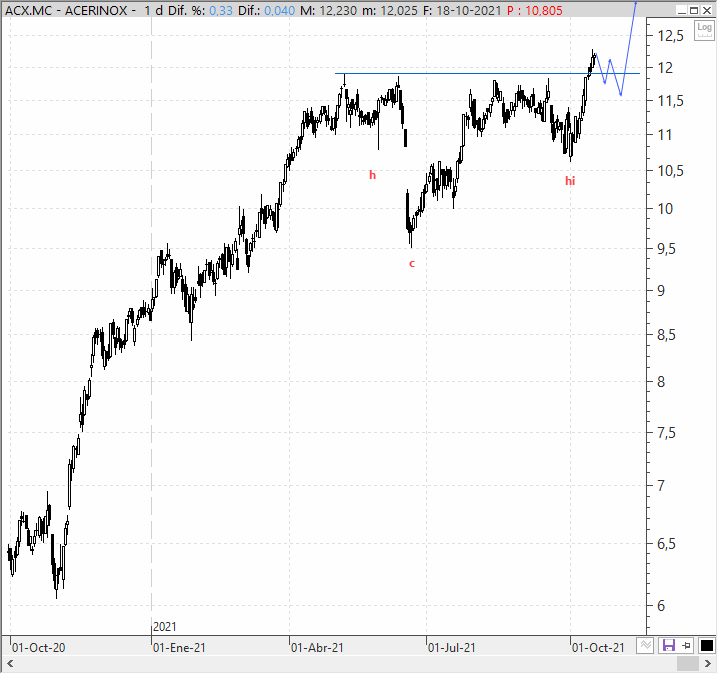Open the black color swatch
The image size is (718, 674).
click(707, 646)
